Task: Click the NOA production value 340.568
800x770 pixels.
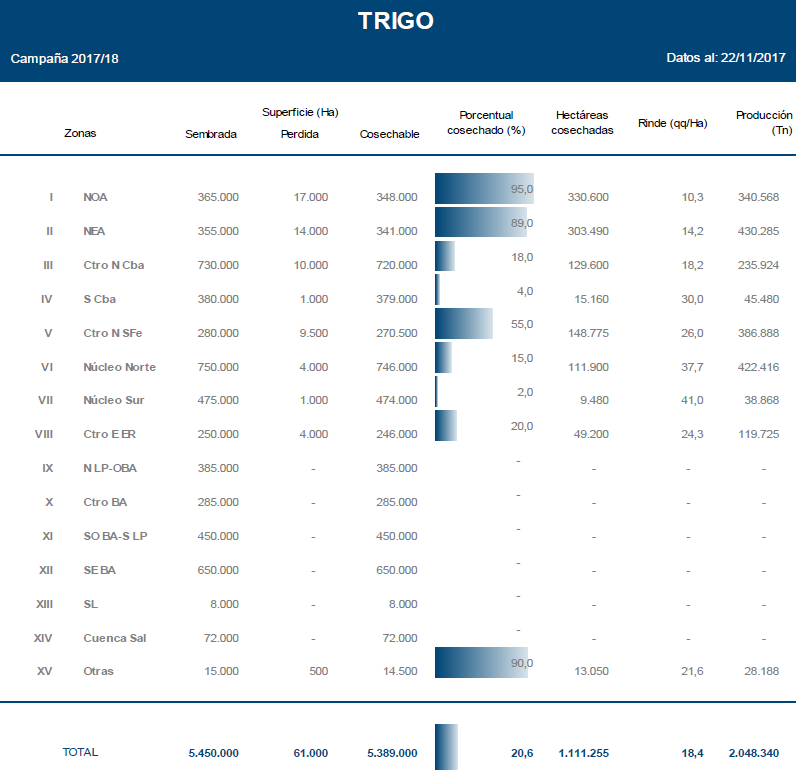Action: (x=758, y=198)
